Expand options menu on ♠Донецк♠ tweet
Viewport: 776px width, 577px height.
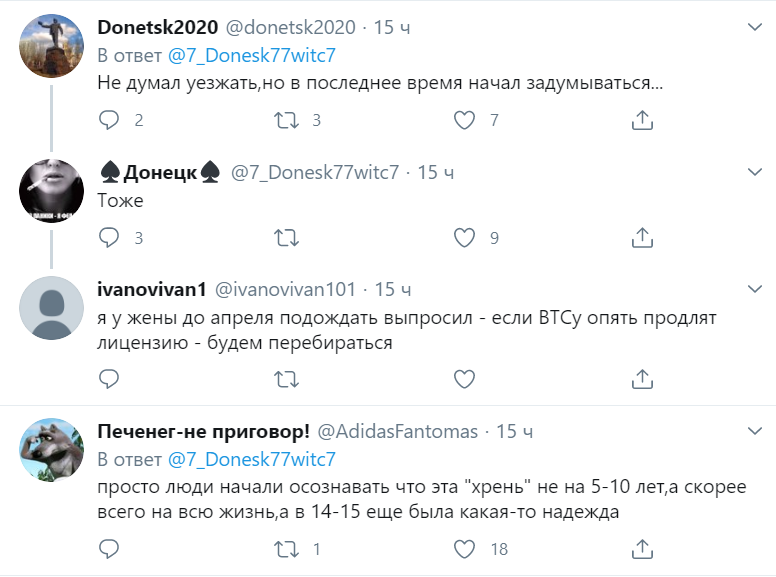click(x=755, y=171)
